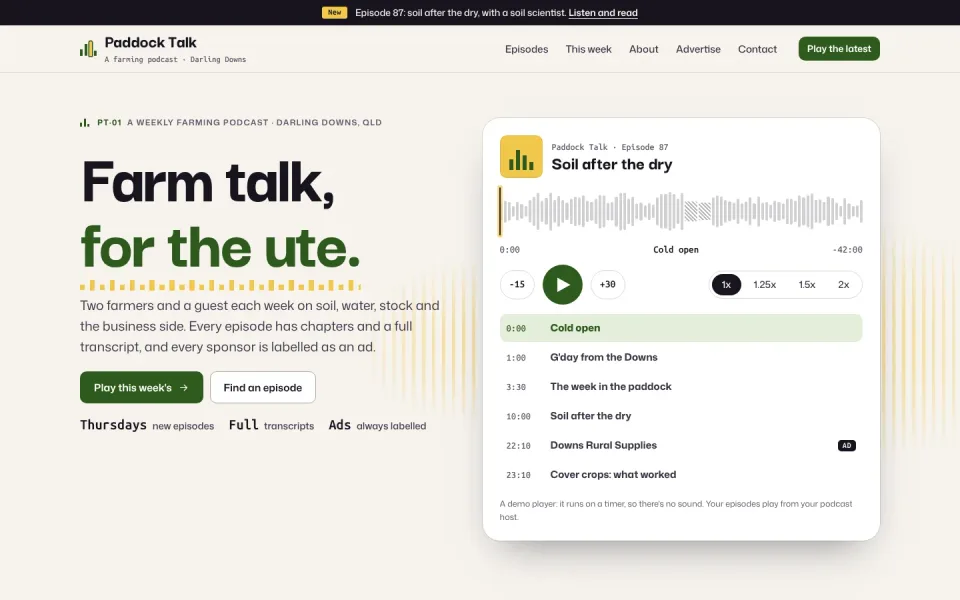
Task: Click the Cold open label under waveform
Action: [x=675, y=250]
